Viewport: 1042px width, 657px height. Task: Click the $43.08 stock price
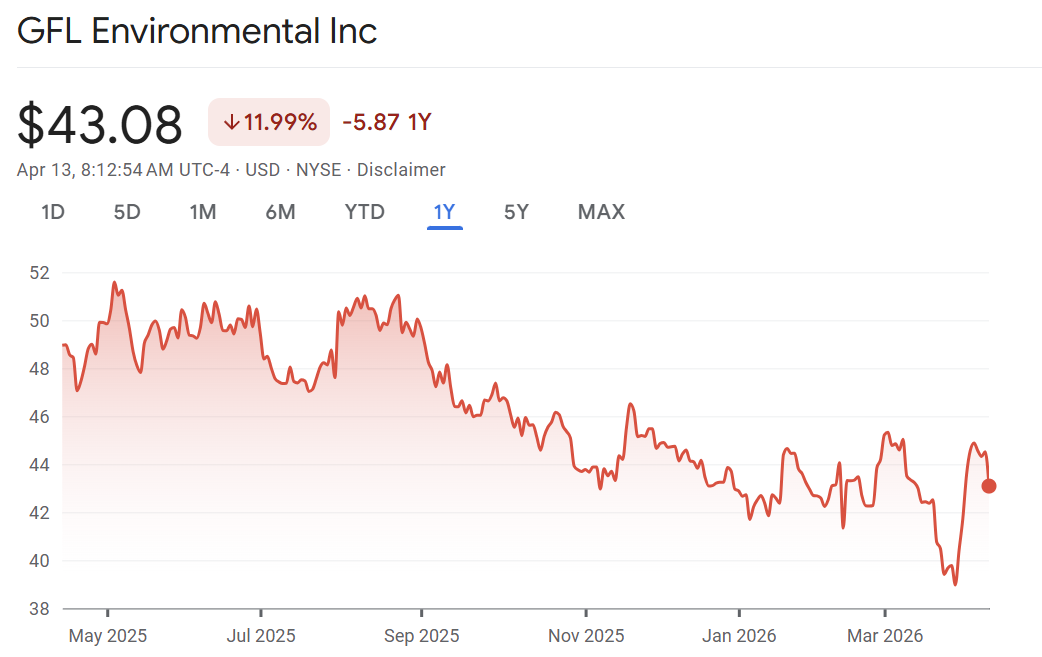tap(100, 125)
